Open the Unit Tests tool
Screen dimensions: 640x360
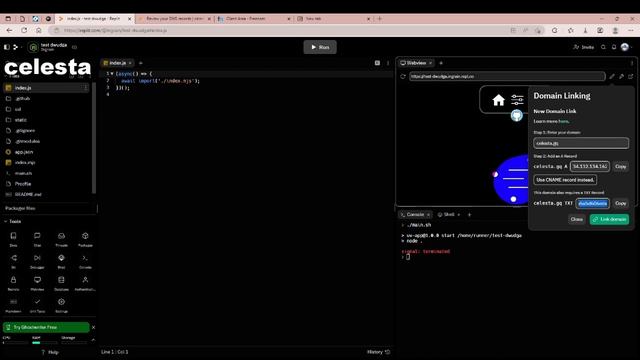(37, 305)
